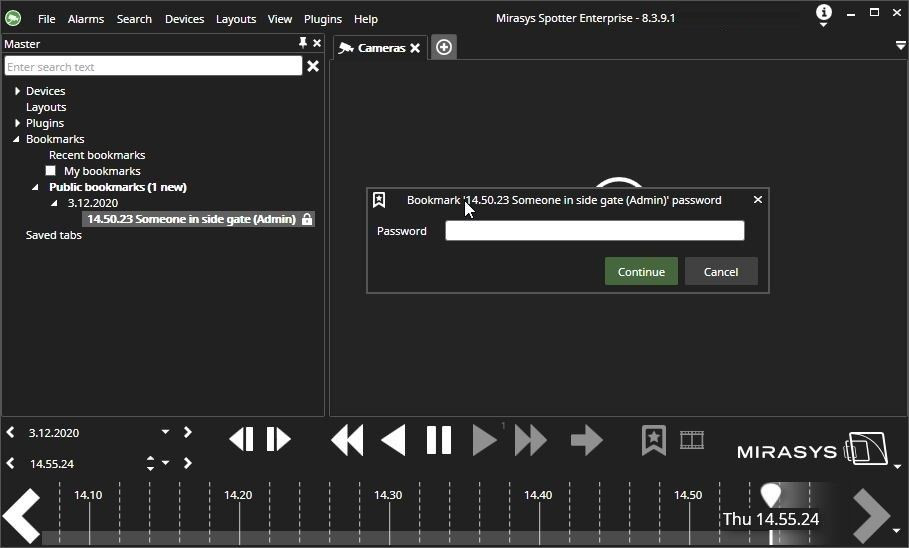Click the 14.10 mark on timeline
Image resolution: width=909 pixels, height=548 pixels.
88,495
